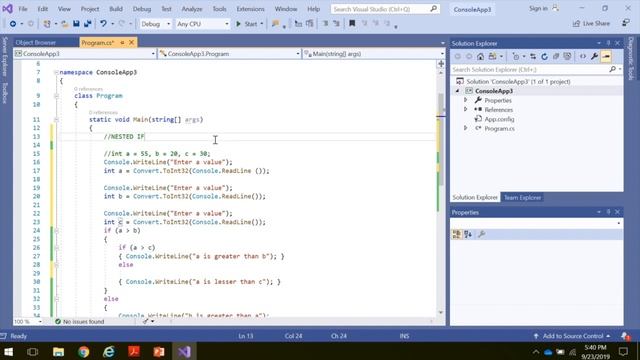Viewport: 640px width, 360px height.
Task: Click the wrench Properties icon in Solution Explorer toolbar
Action: (594, 56)
